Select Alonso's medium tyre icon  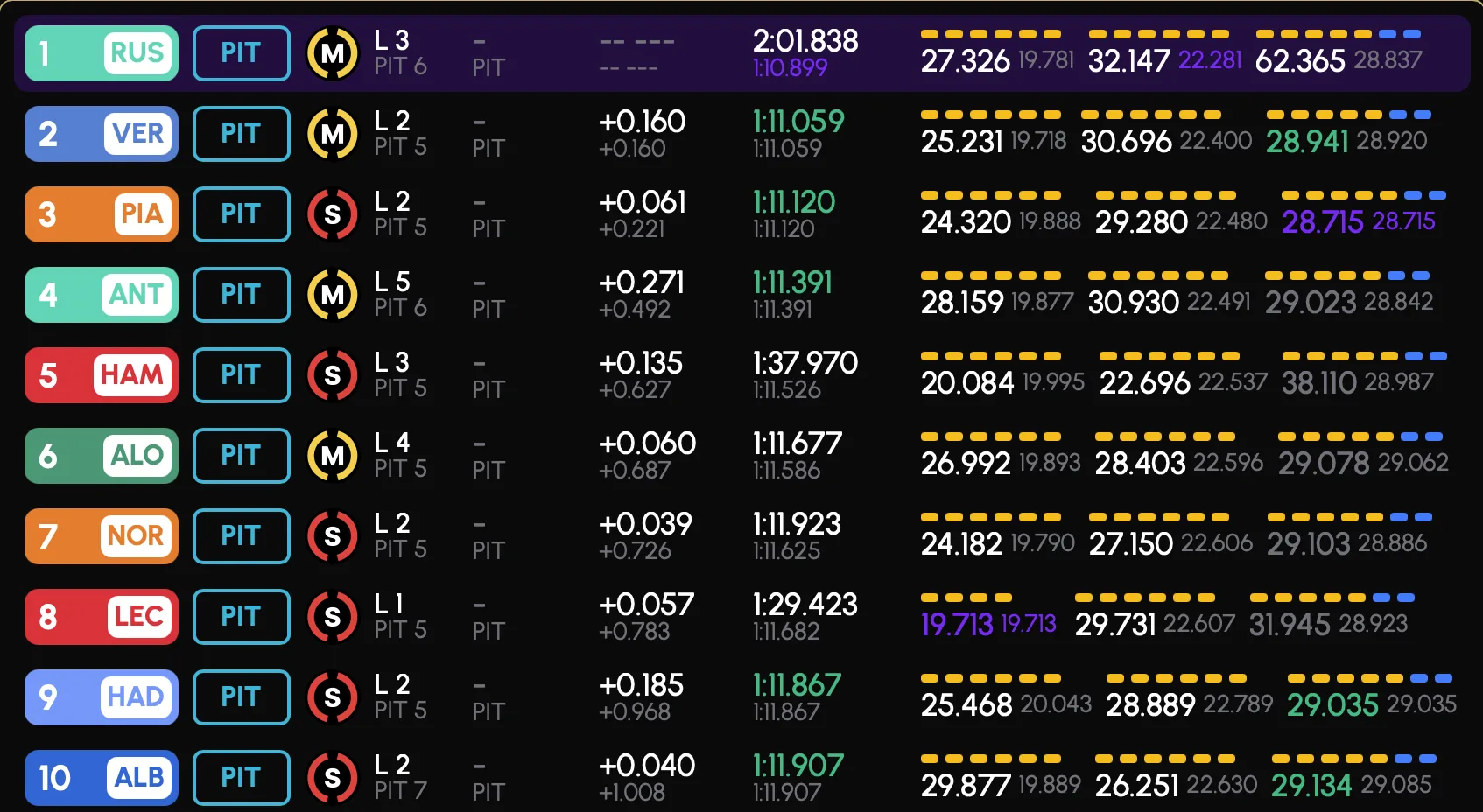333,457
